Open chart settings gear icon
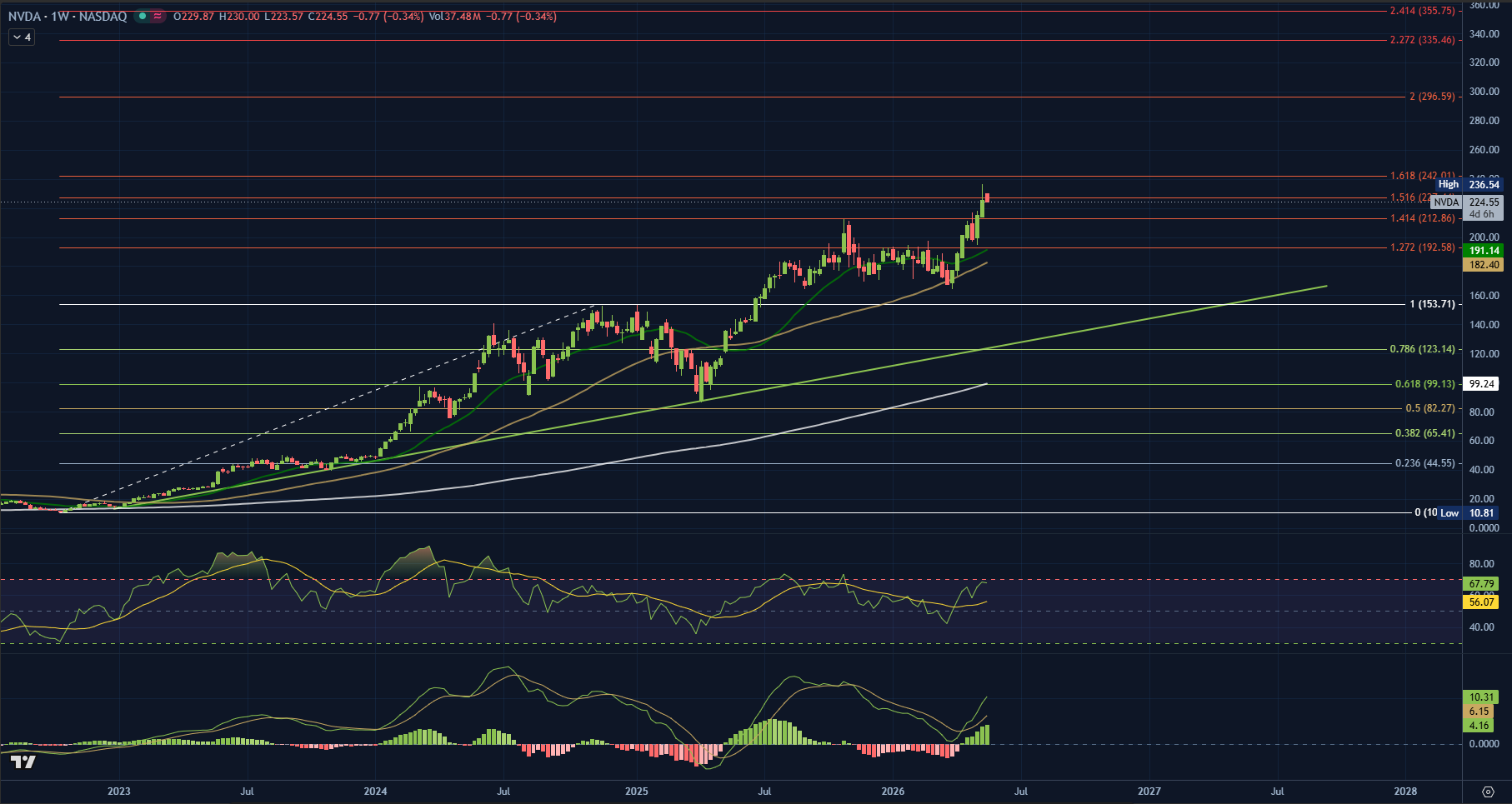This screenshot has width=1512, height=804. click(1488, 791)
